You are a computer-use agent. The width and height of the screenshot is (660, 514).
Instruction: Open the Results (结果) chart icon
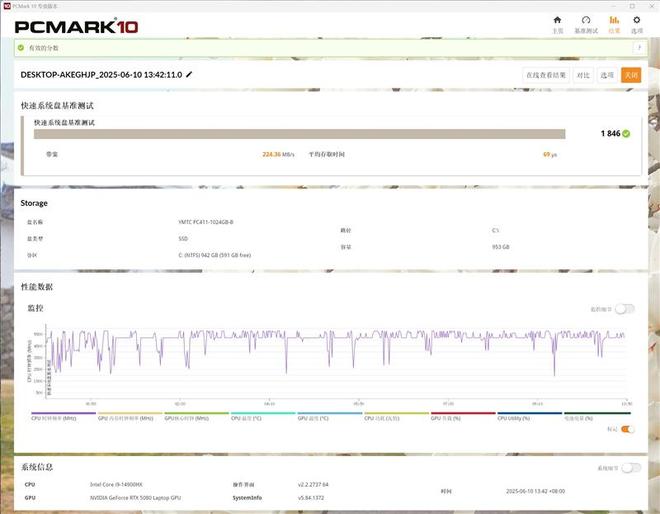(x=614, y=24)
